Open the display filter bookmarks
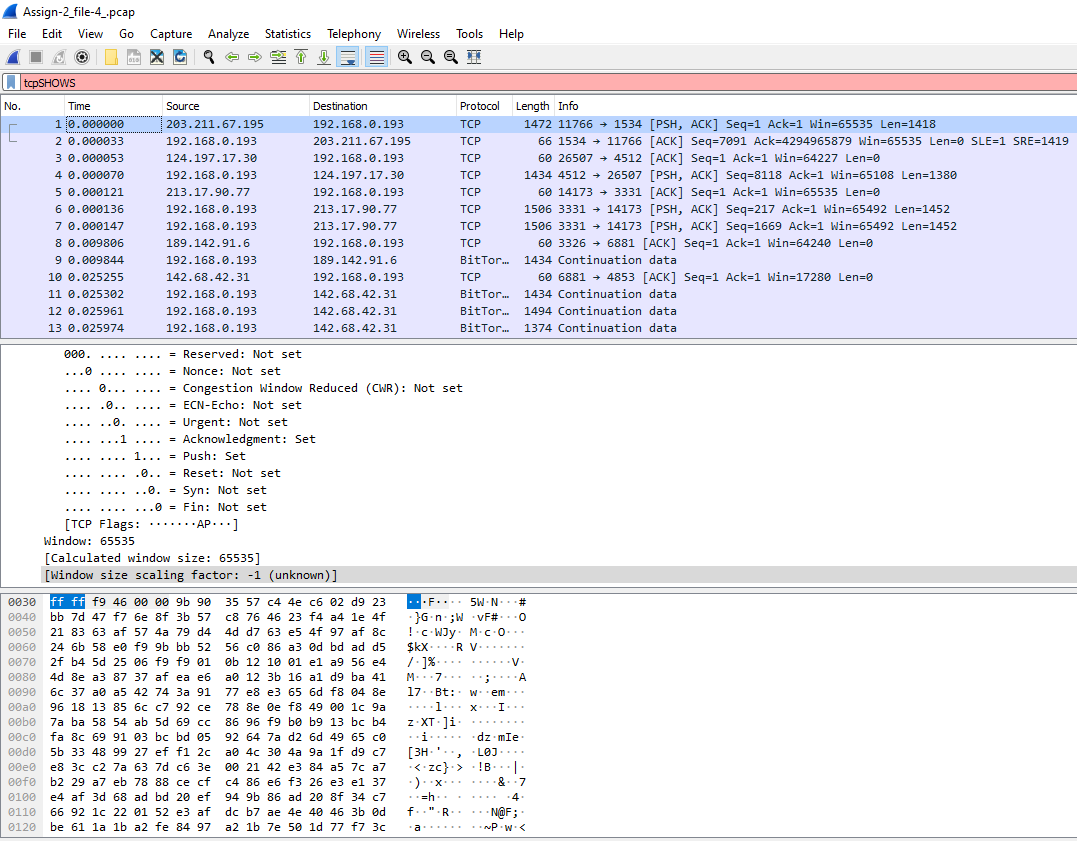The width and height of the screenshot is (1077, 841). [x=12, y=83]
